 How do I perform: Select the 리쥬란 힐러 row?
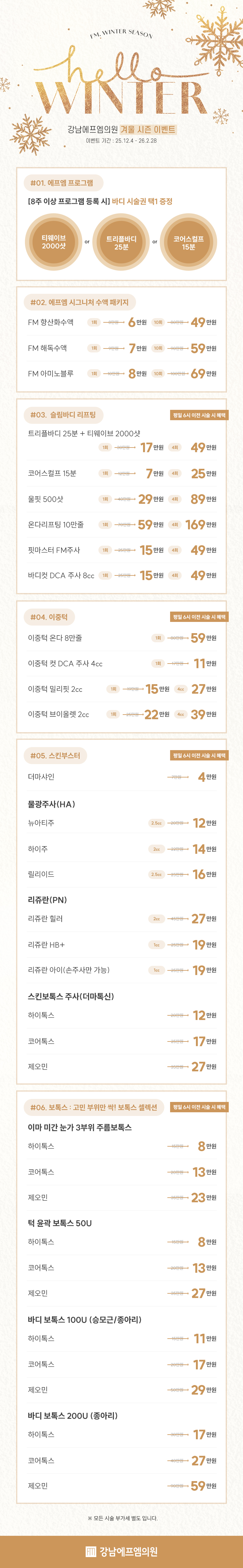coord(45,918)
